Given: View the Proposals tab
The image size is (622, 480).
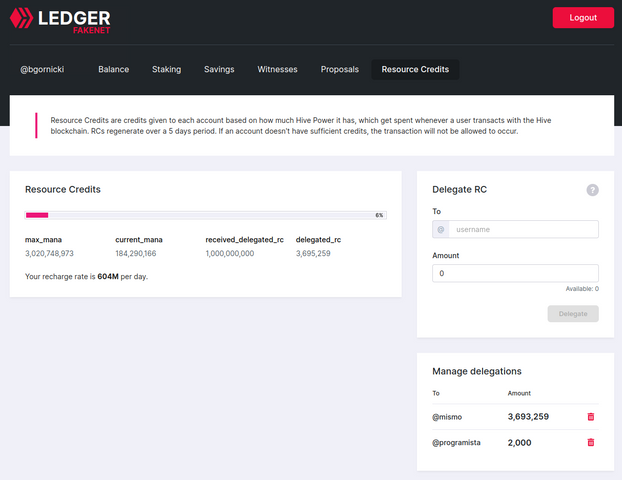Looking at the screenshot, I should (x=339, y=70).
